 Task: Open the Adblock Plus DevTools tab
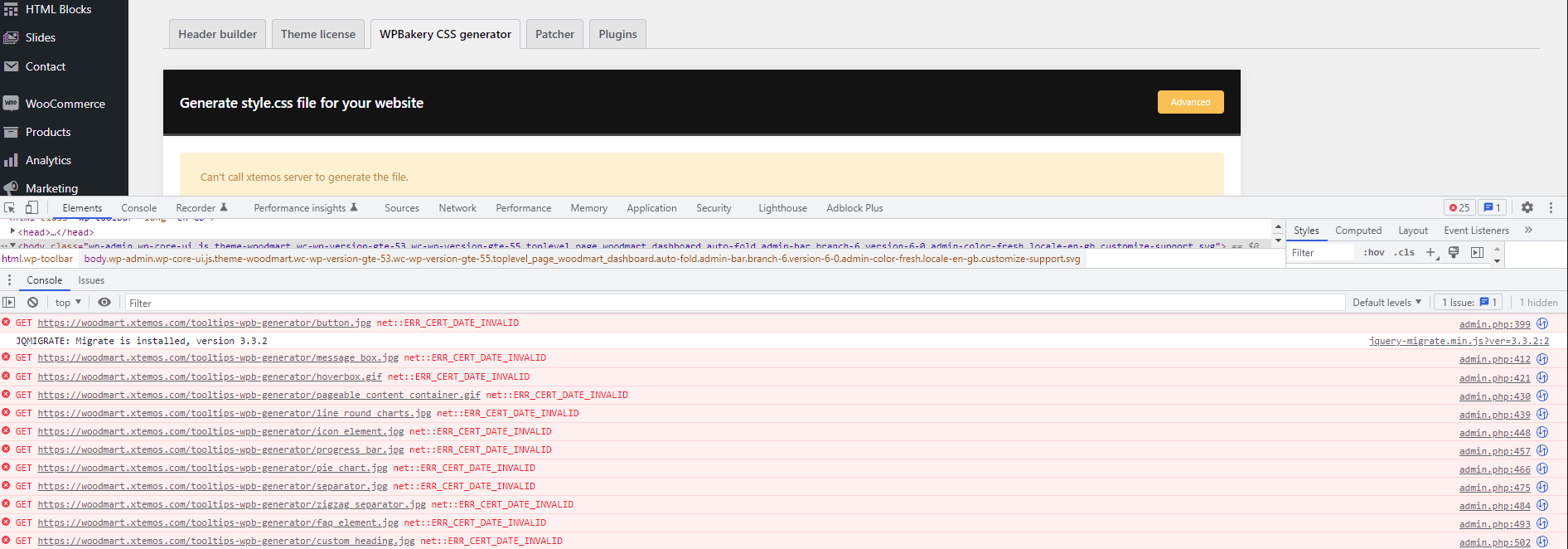[x=854, y=207]
